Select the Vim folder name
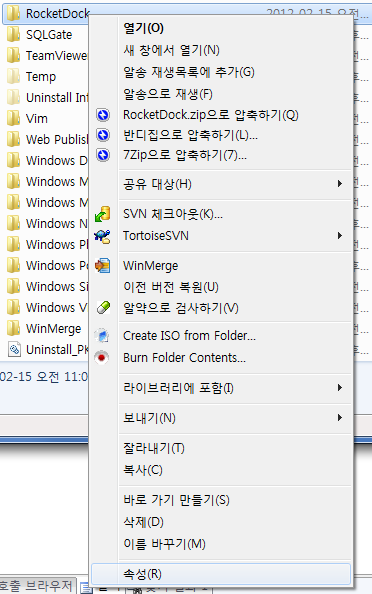The height and width of the screenshot is (594, 372). click(37, 119)
